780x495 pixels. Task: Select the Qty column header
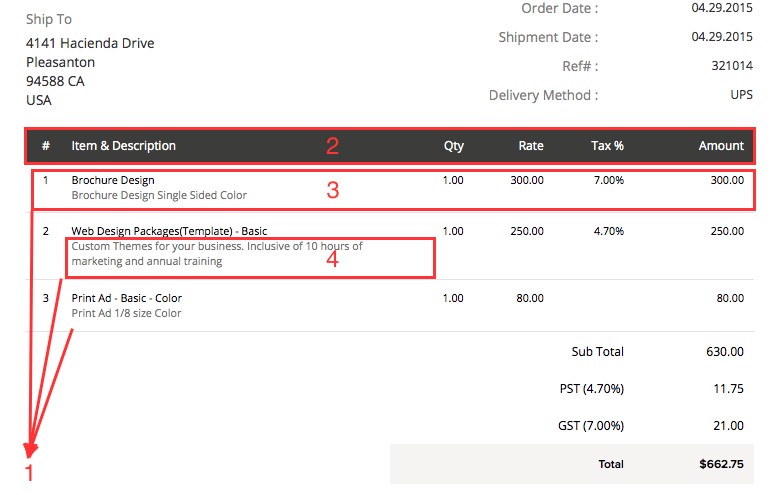(453, 146)
